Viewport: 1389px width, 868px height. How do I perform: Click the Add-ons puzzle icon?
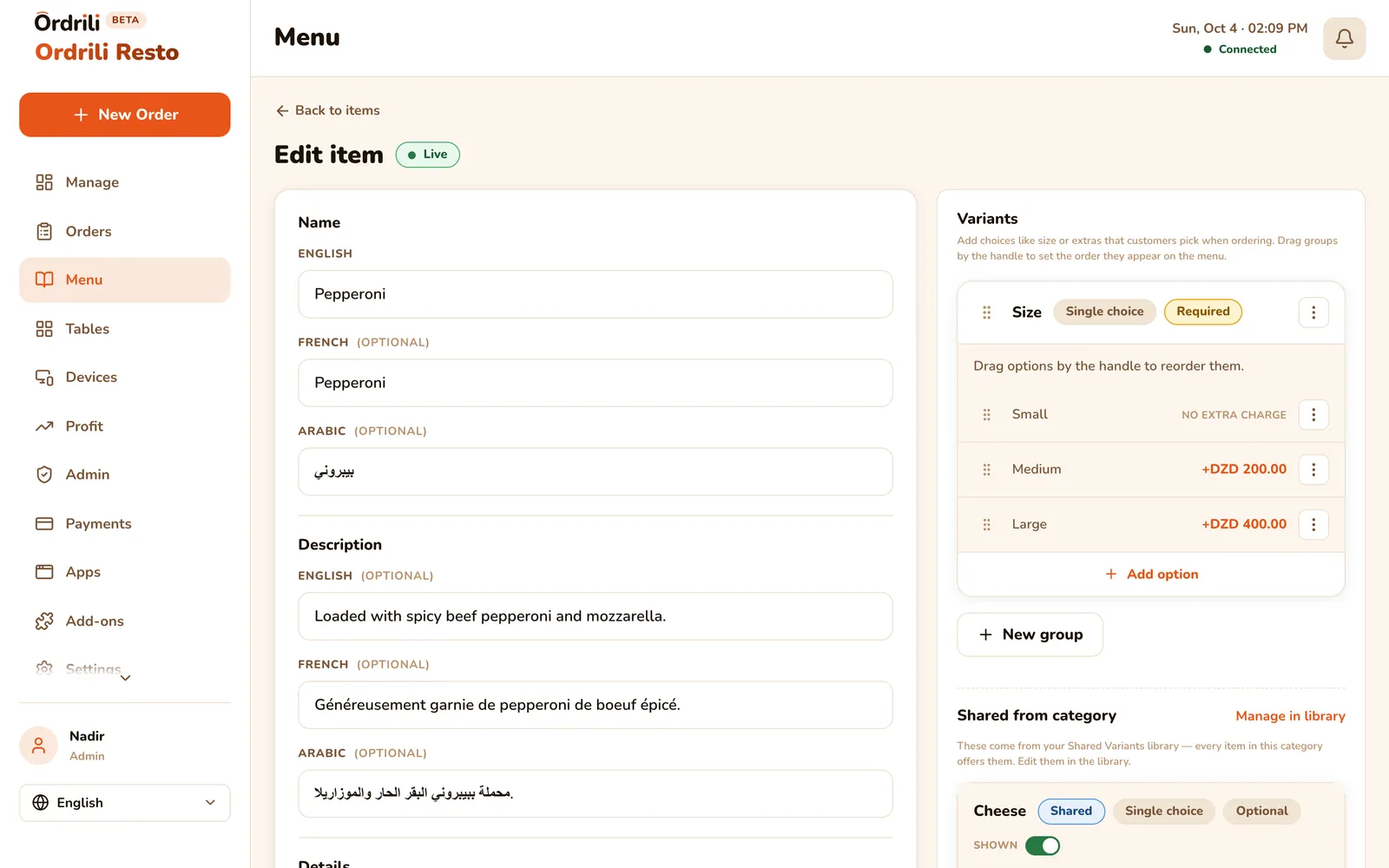[44, 621]
